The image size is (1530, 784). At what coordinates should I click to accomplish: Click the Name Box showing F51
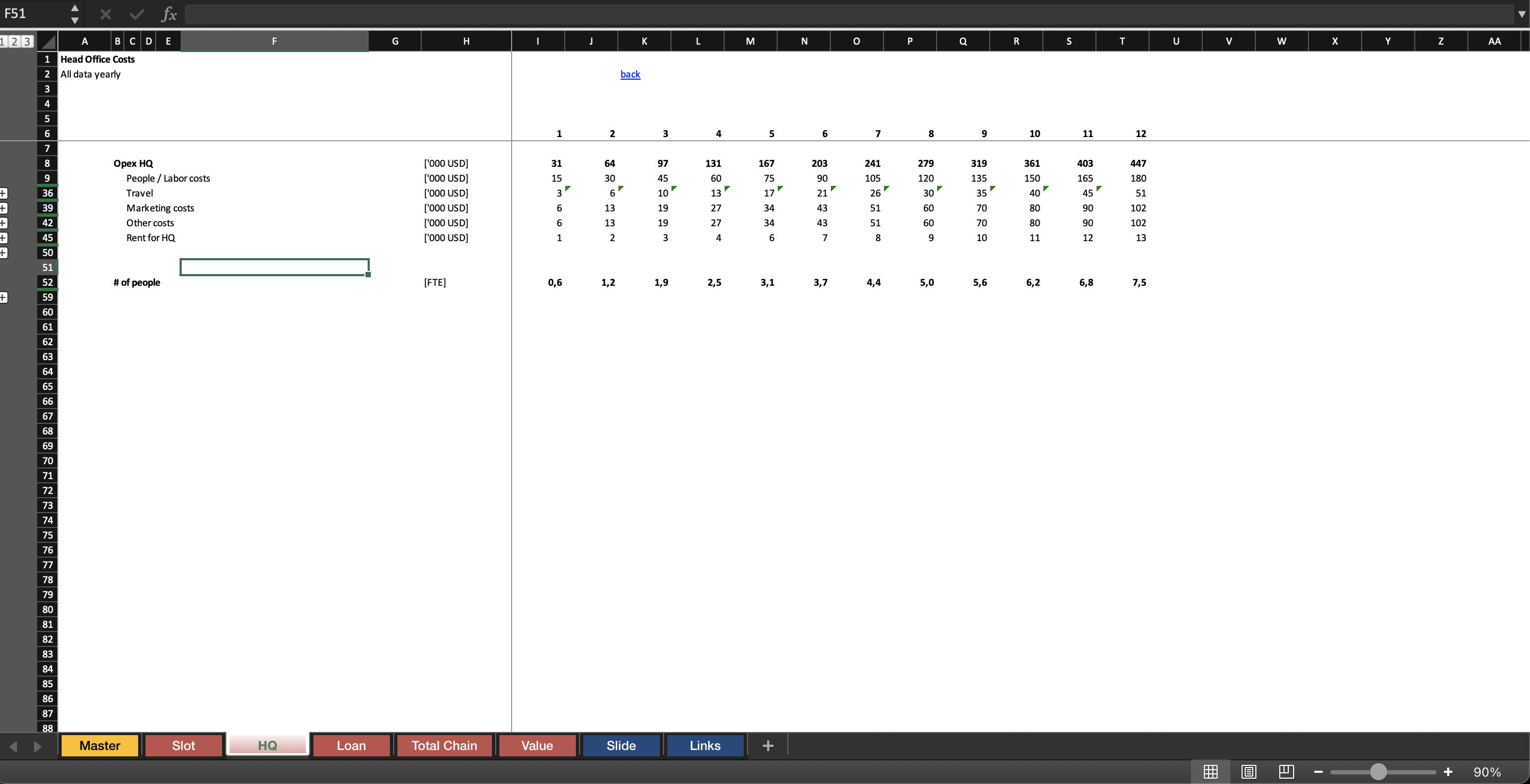pos(35,14)
